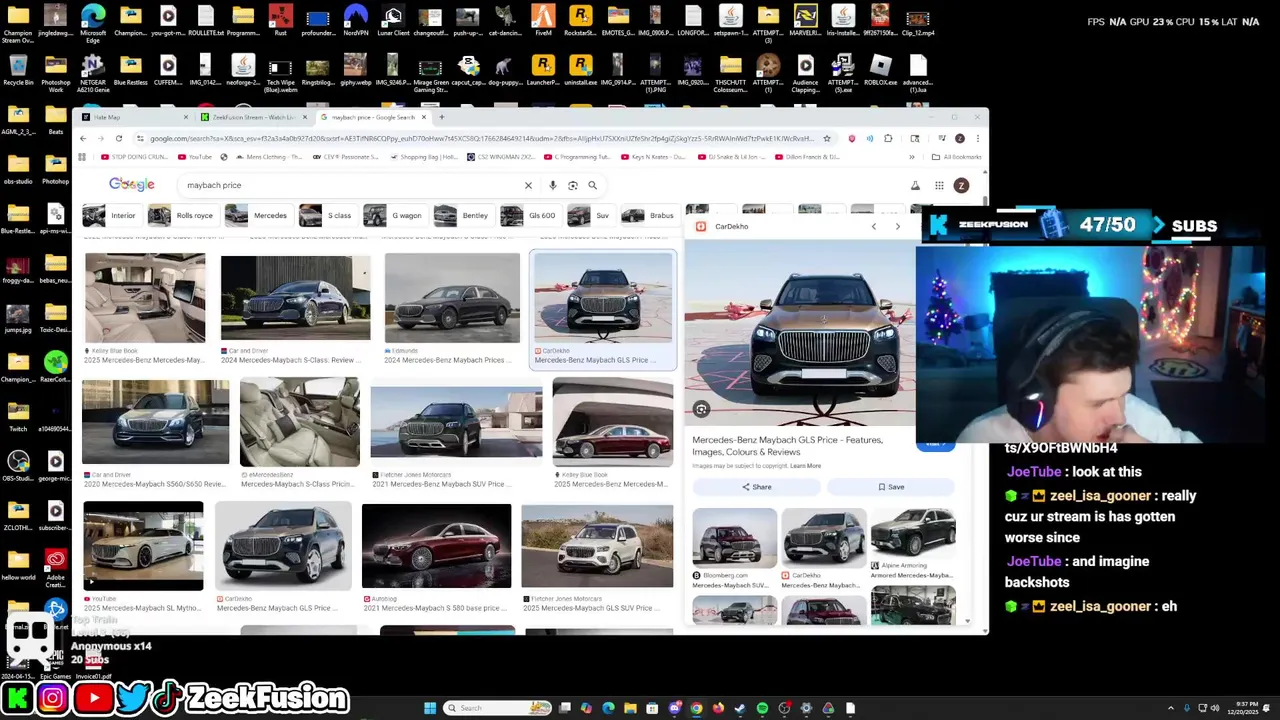
Task: Filter images by S class chip
Action: [327, 215]
